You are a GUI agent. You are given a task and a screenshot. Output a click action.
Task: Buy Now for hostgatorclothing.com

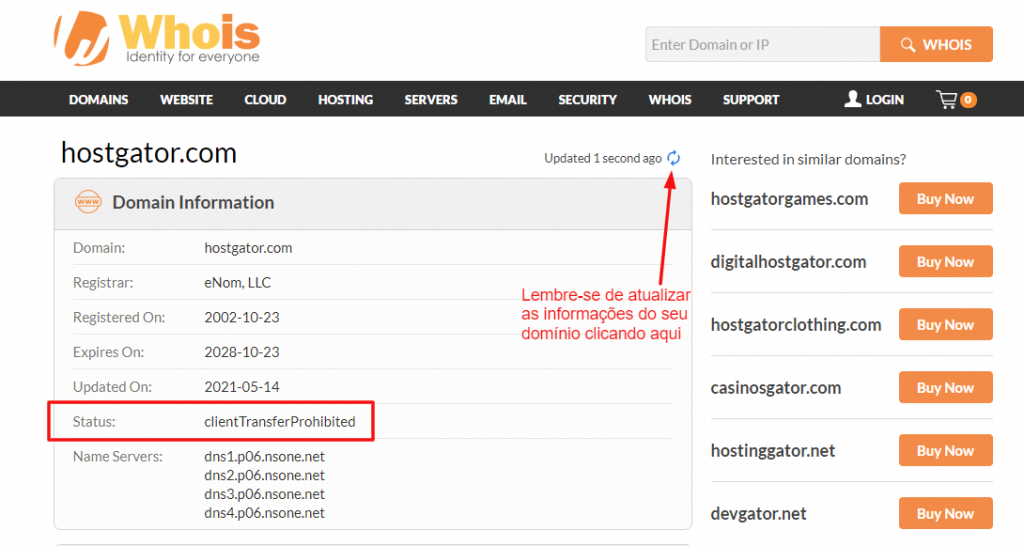pyautogui.click(x=946, y=325)
